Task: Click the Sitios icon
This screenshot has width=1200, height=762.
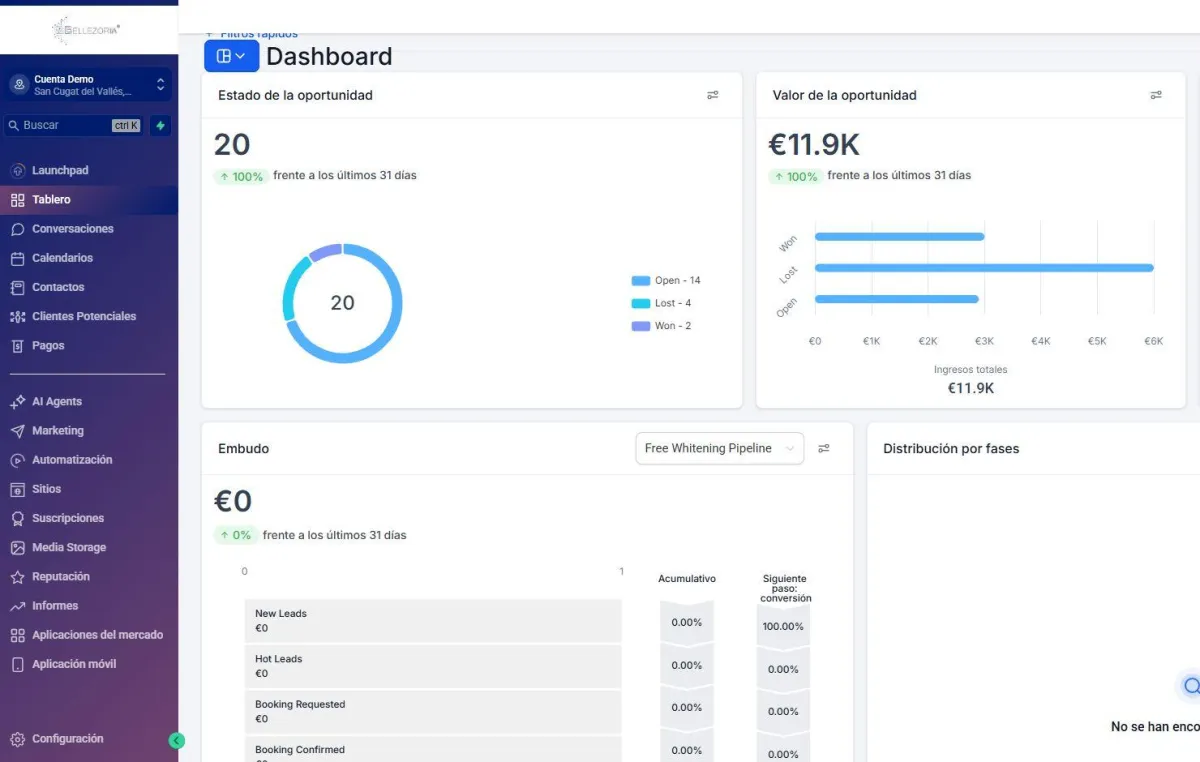Action: [x=17, y=489]
